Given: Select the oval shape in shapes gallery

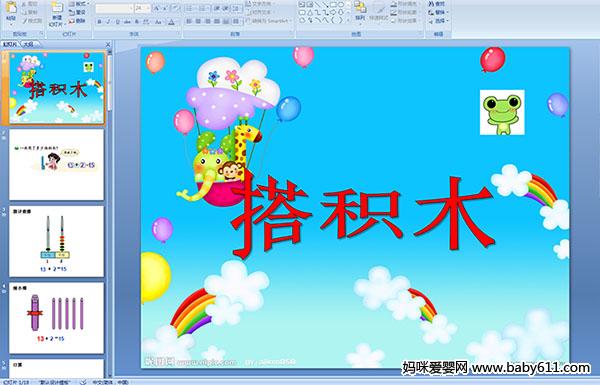Looking at the screenshot, I should pos(341,5).
